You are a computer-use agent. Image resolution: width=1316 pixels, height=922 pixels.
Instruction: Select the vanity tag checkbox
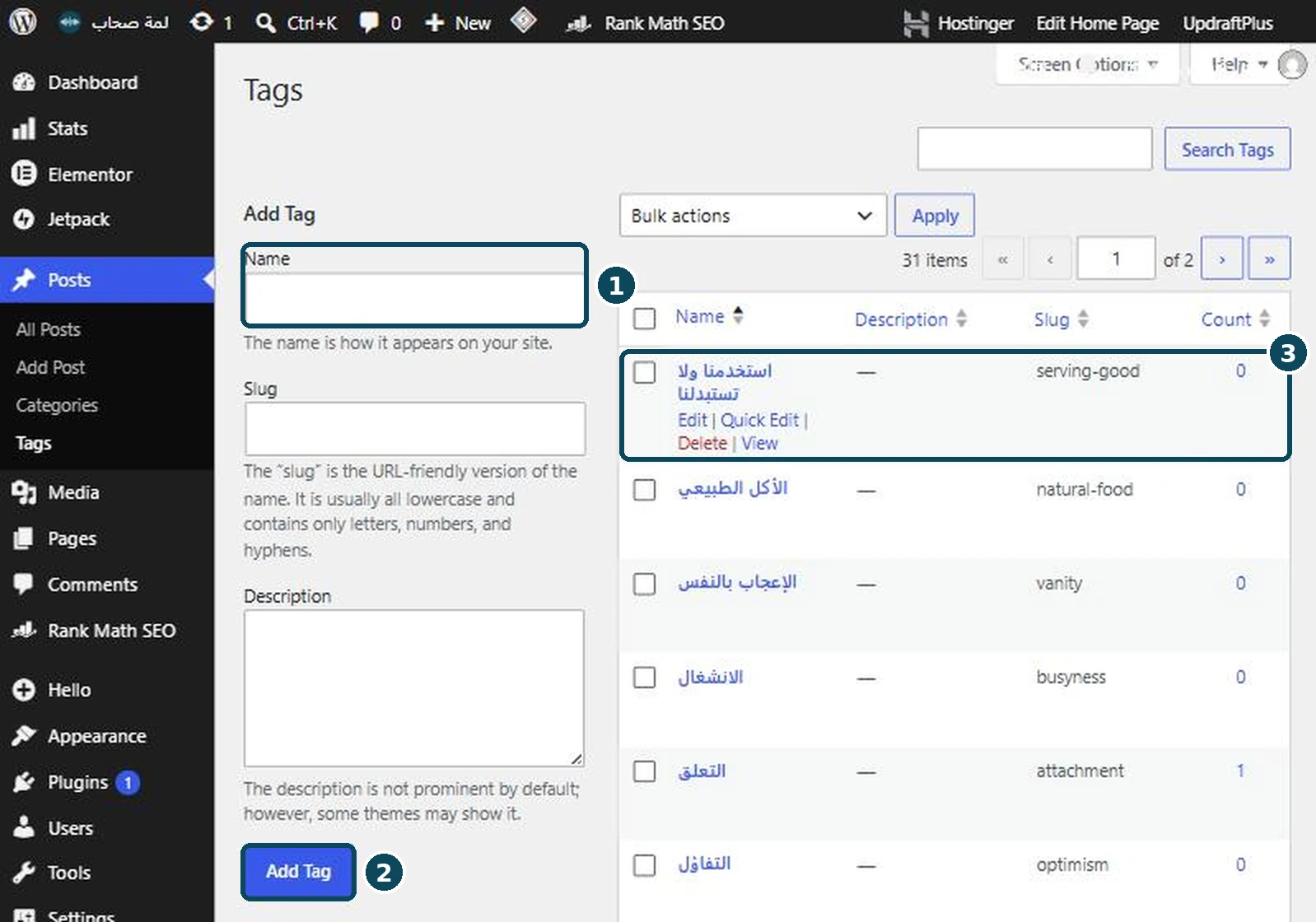pyautogui.click(x=645, y=584)
